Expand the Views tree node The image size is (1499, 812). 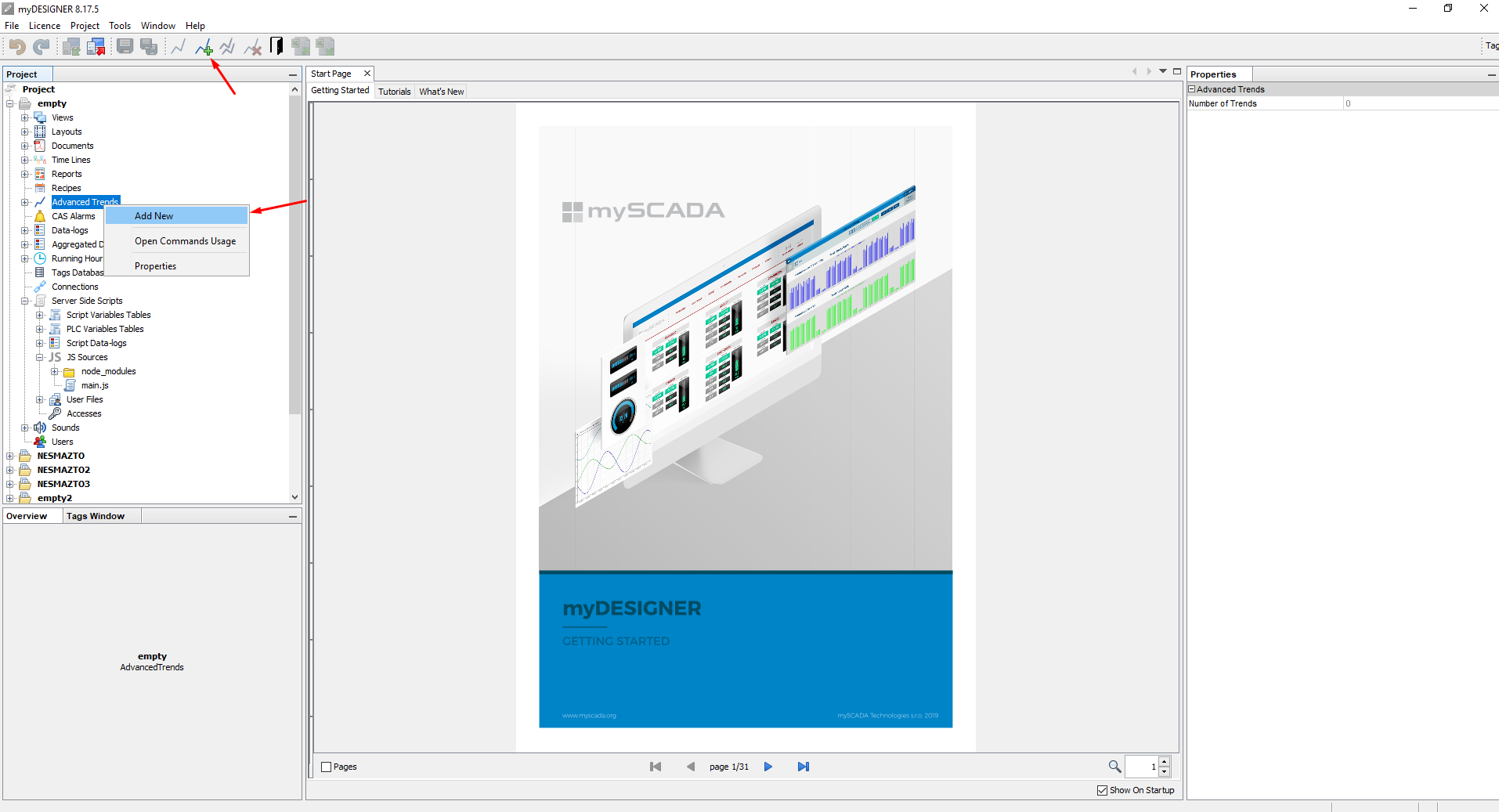24,117
